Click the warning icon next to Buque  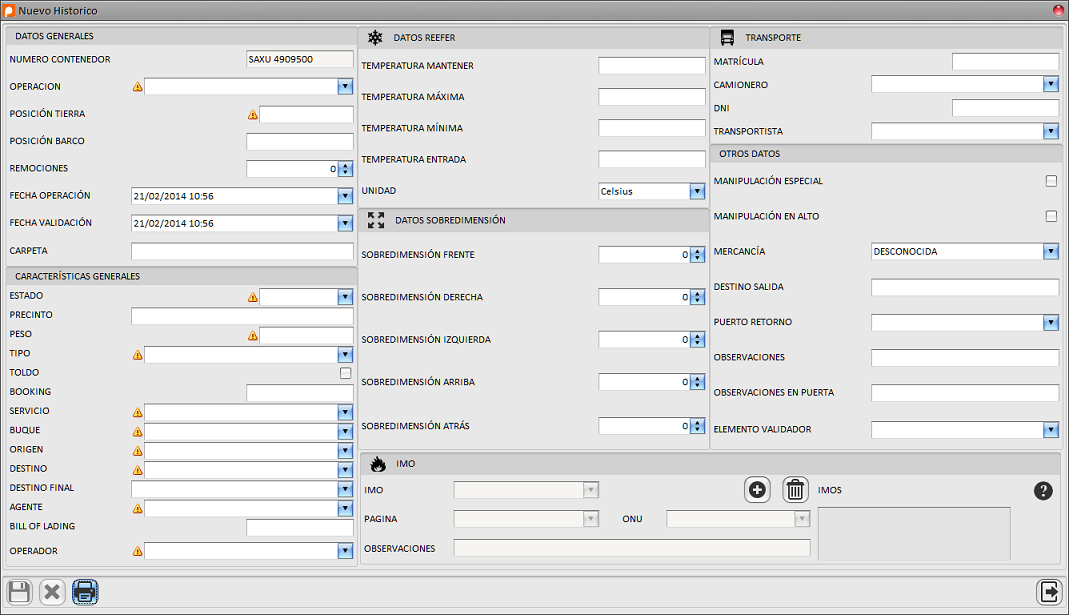[x=138, y=432]
